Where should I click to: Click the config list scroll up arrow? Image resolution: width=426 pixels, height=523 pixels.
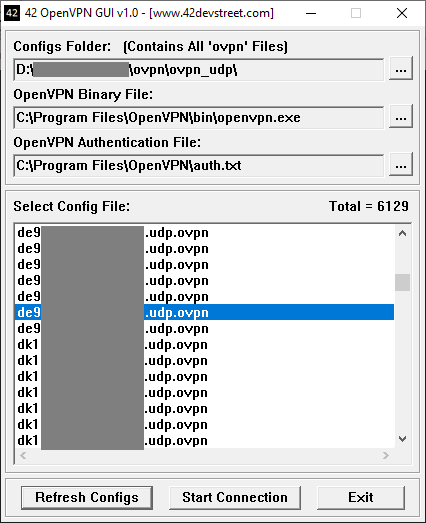(402, 233)
